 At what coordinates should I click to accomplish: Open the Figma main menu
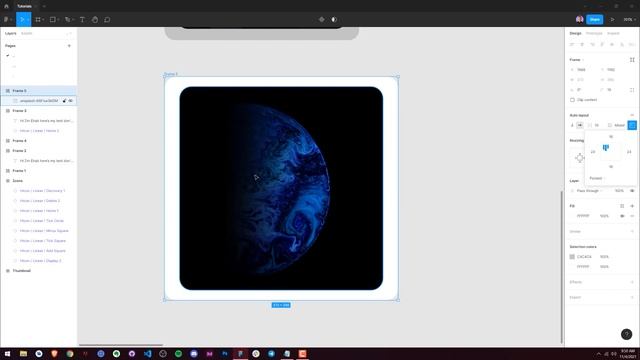coord(6,19)
